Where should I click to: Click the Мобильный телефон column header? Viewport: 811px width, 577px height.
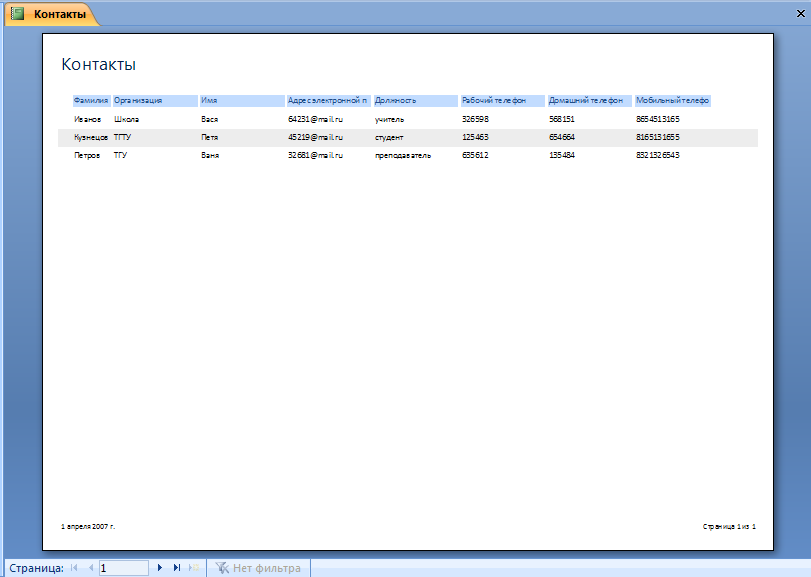(x=672, y=101)
